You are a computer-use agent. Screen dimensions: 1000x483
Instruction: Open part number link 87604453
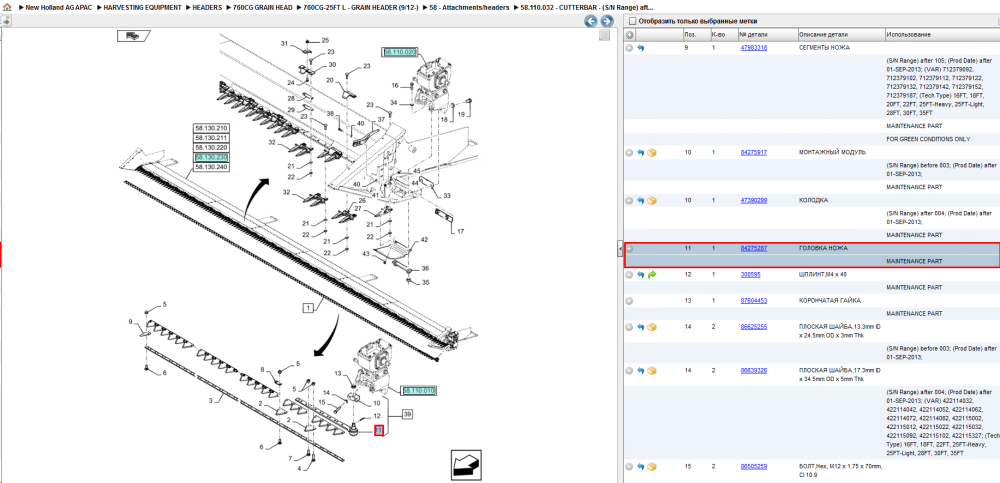click(x=753, y=301)
